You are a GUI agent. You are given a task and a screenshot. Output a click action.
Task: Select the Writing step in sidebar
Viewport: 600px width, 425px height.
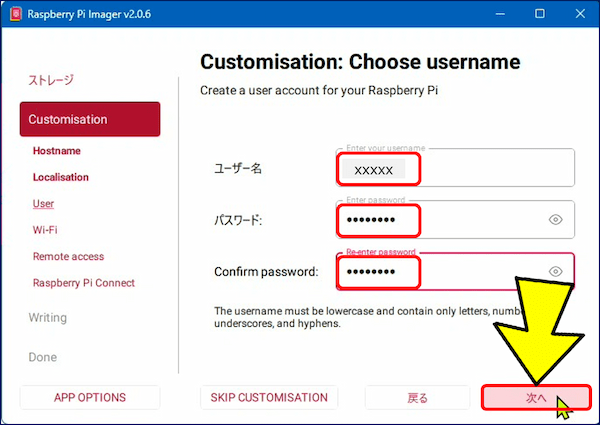(47, 318)
